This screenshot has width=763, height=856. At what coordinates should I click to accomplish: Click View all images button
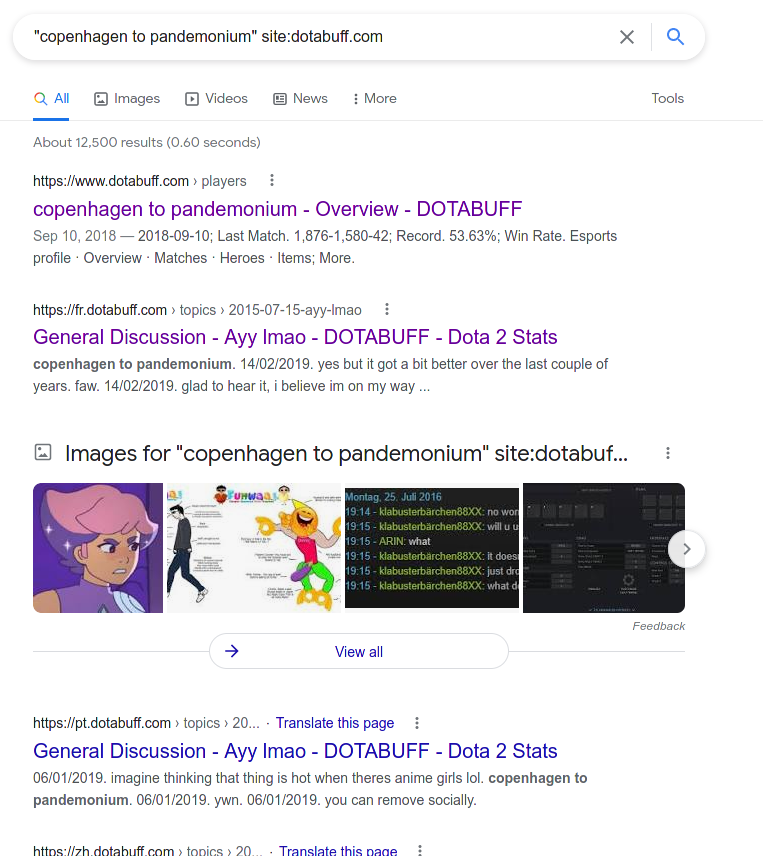[359, 651]
